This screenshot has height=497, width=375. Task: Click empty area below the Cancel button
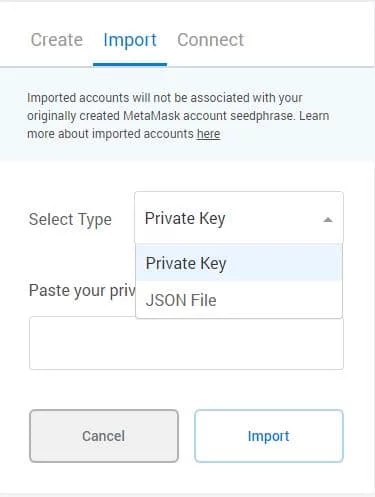tap(104, 478)
